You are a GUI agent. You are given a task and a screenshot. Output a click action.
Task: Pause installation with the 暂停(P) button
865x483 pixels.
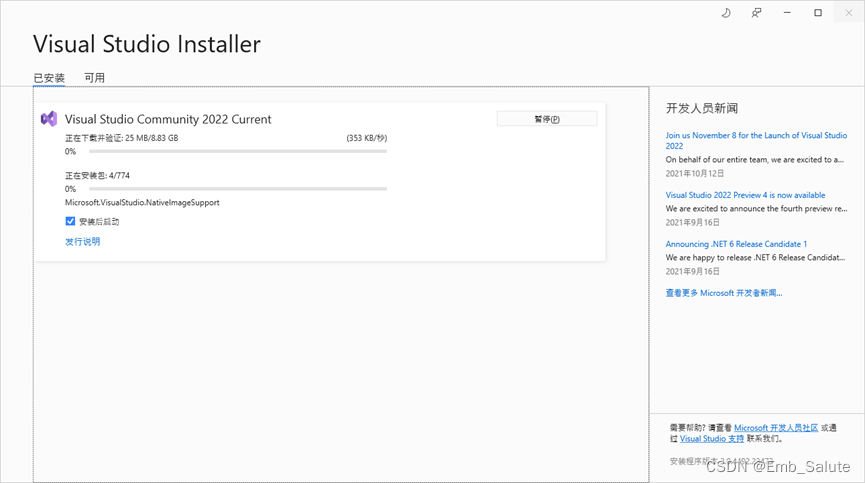point(547,119)
